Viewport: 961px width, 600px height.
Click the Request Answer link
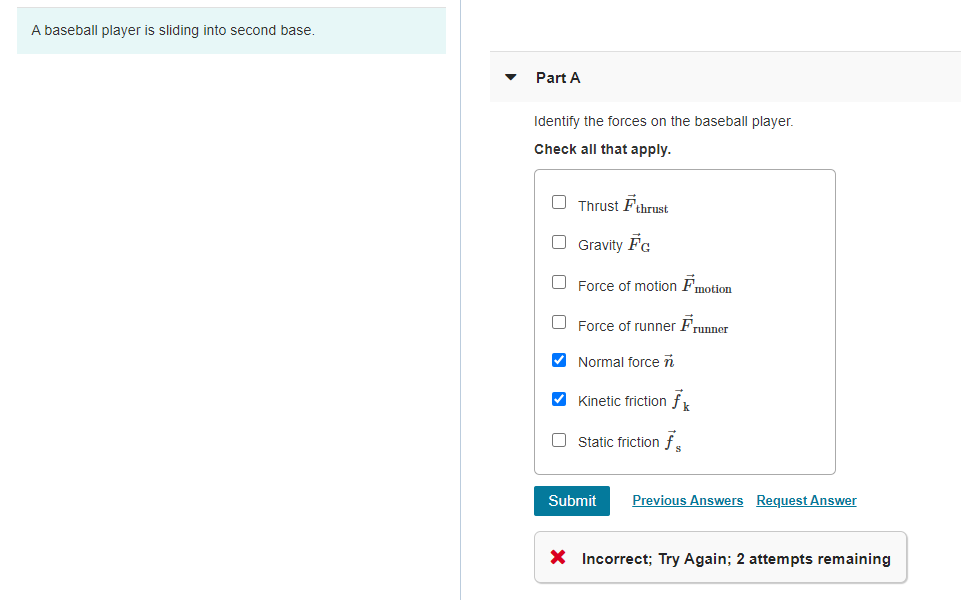(x=806, y=500)
